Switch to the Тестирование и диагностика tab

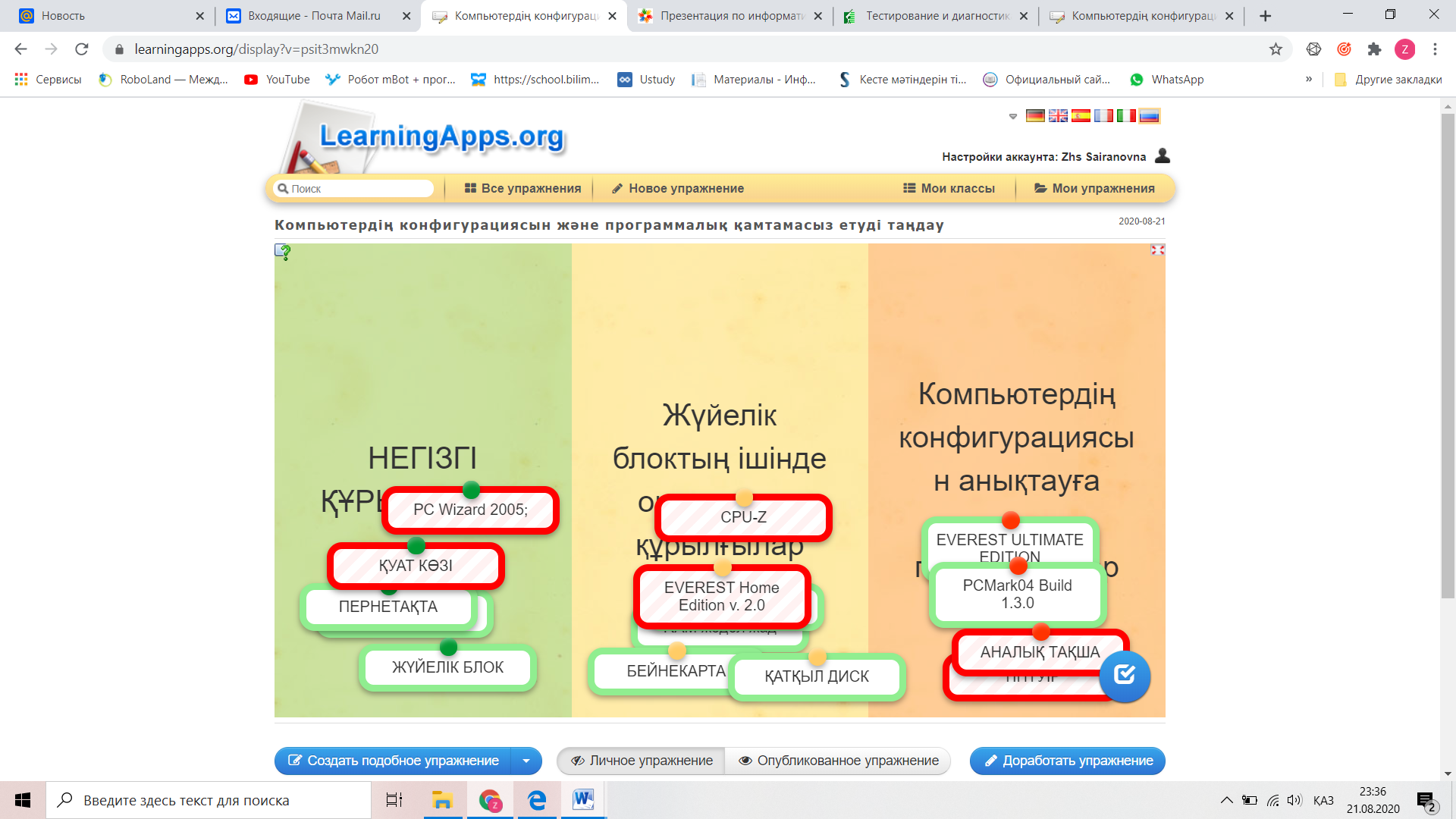click(x=937, y=16)
